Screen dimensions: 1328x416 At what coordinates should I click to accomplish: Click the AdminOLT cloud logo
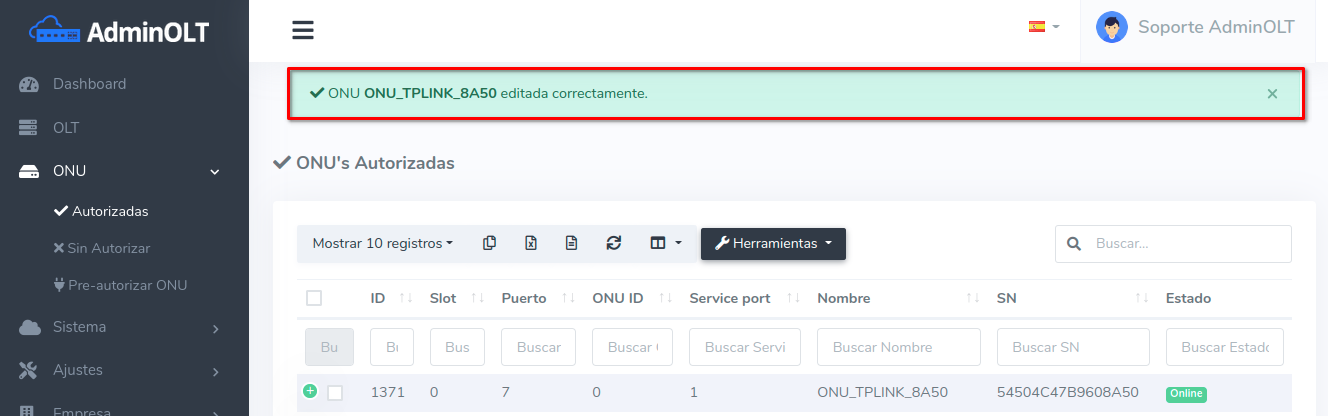(54, 31)
